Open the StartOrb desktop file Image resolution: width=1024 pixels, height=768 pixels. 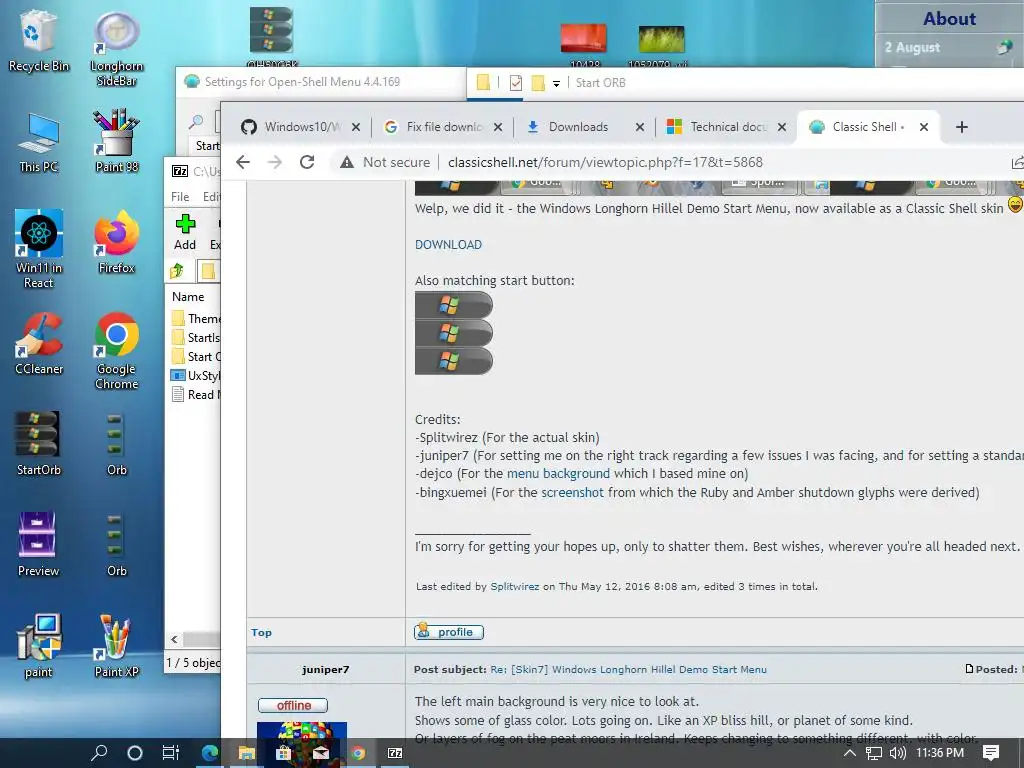click(39, 444)
